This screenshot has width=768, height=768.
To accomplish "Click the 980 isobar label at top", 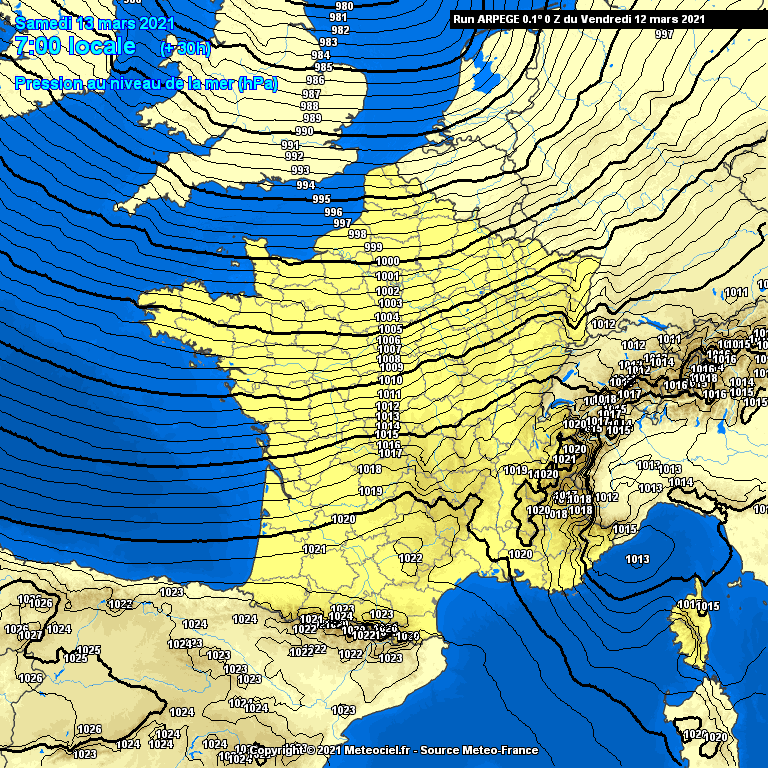I will [344, 6].
